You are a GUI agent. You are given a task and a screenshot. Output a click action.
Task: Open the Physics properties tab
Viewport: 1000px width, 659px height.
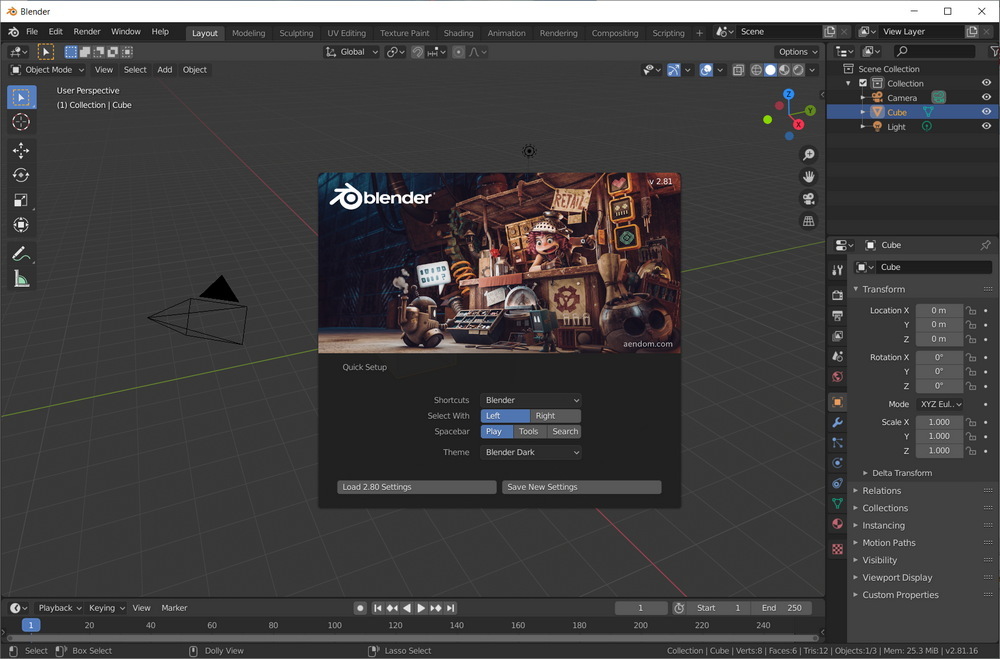point(837,463)
